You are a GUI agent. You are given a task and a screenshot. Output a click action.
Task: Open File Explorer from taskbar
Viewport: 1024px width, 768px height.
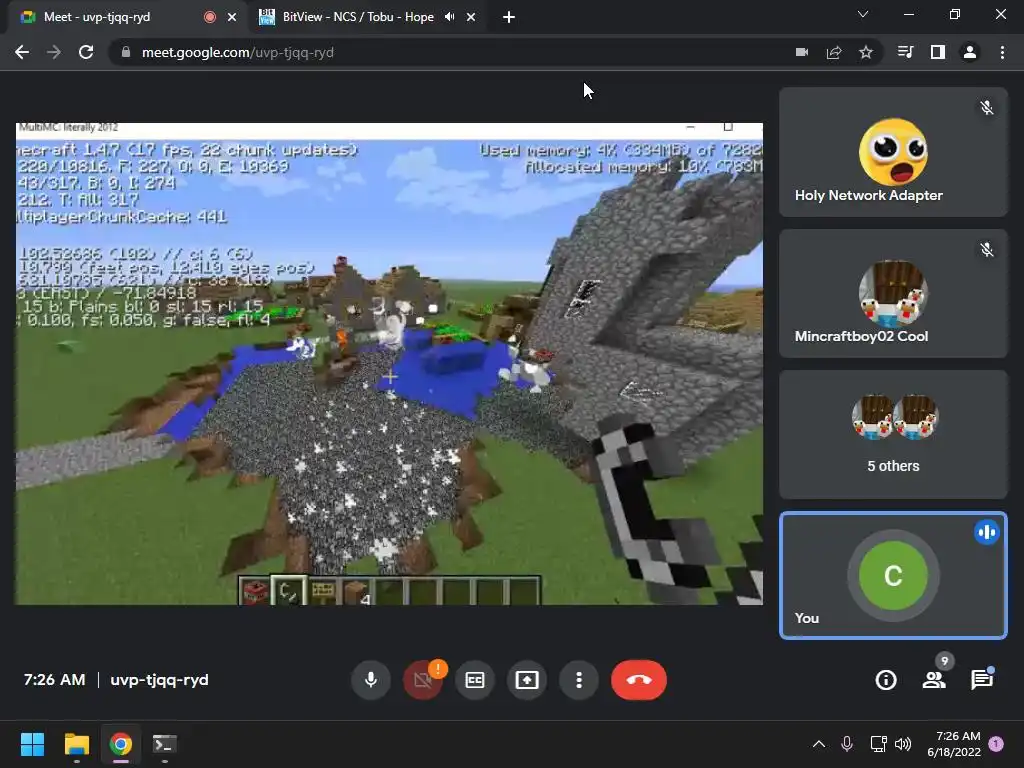[76, 744]
